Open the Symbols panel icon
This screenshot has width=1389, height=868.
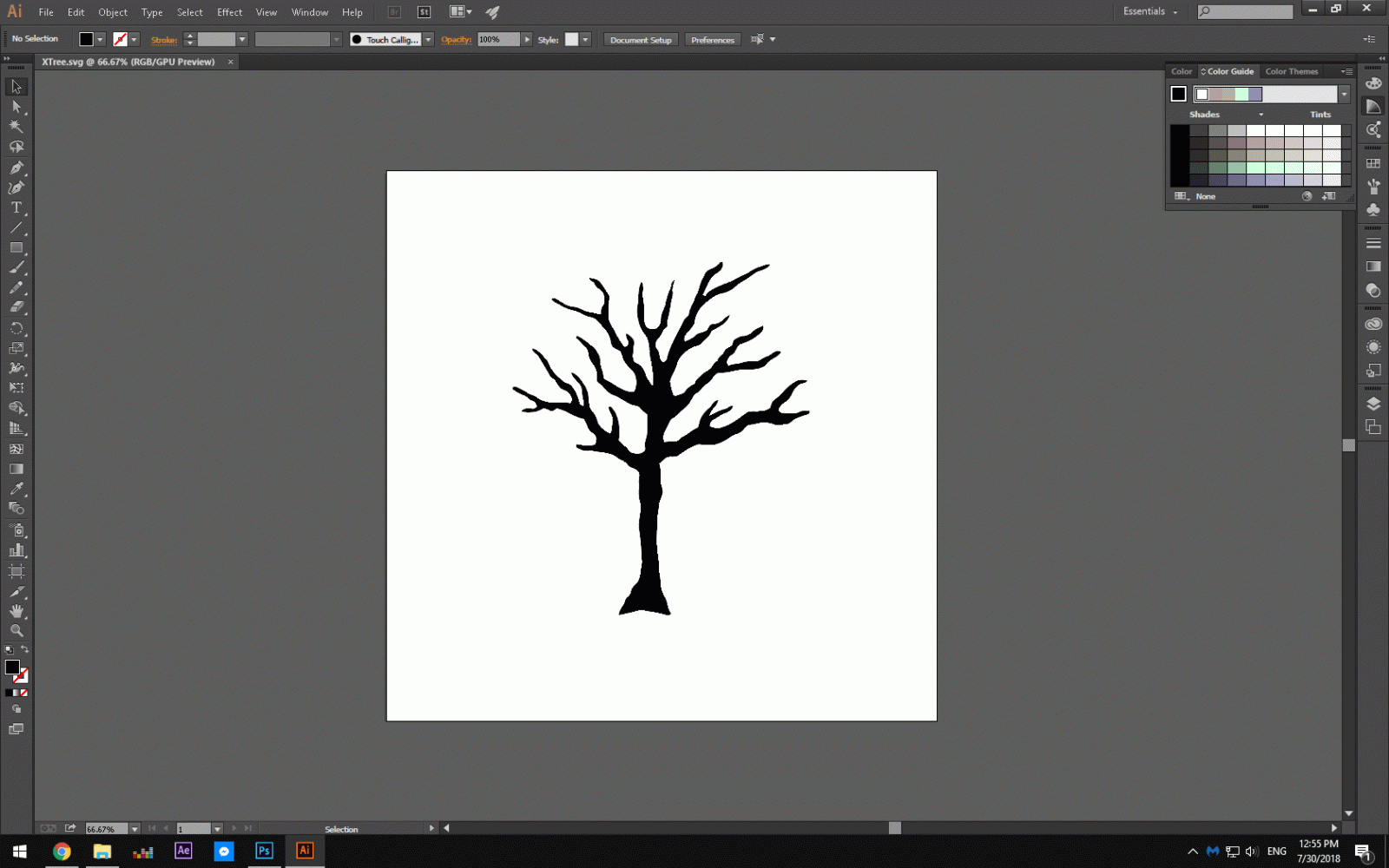pyautogui.click(x=1374, y=208)
